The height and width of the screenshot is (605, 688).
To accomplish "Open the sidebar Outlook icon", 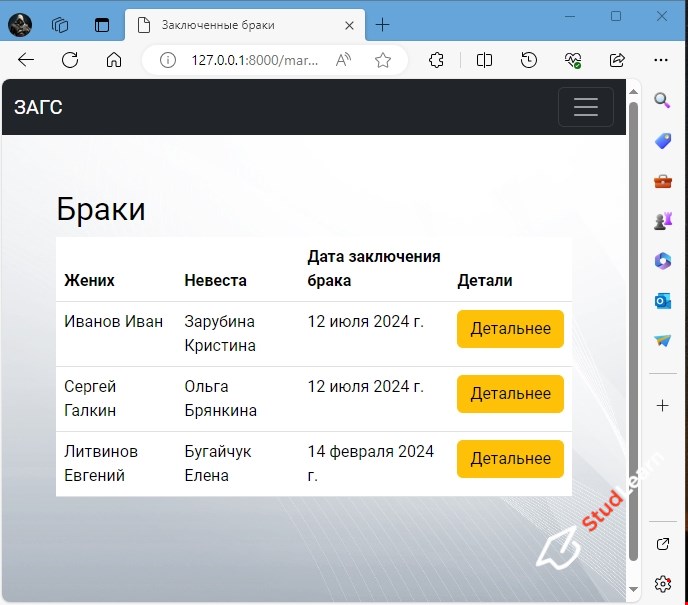I will click(663, 301).
